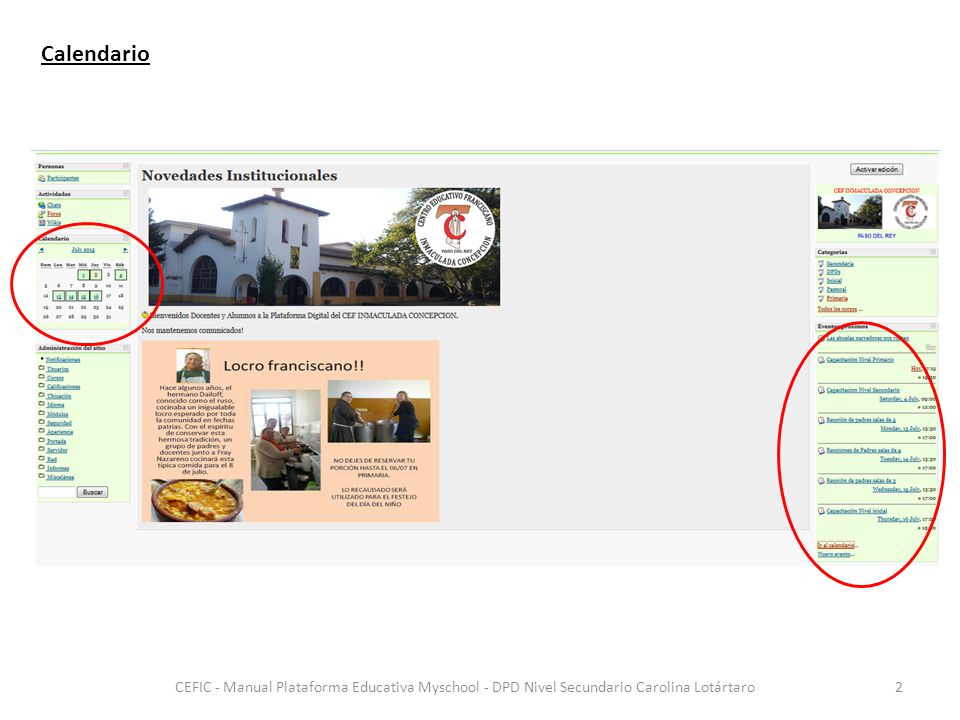Open the July 2015 calendar month link
The width and height of the screenshot is (960, 720).
[x=83, y=250]
